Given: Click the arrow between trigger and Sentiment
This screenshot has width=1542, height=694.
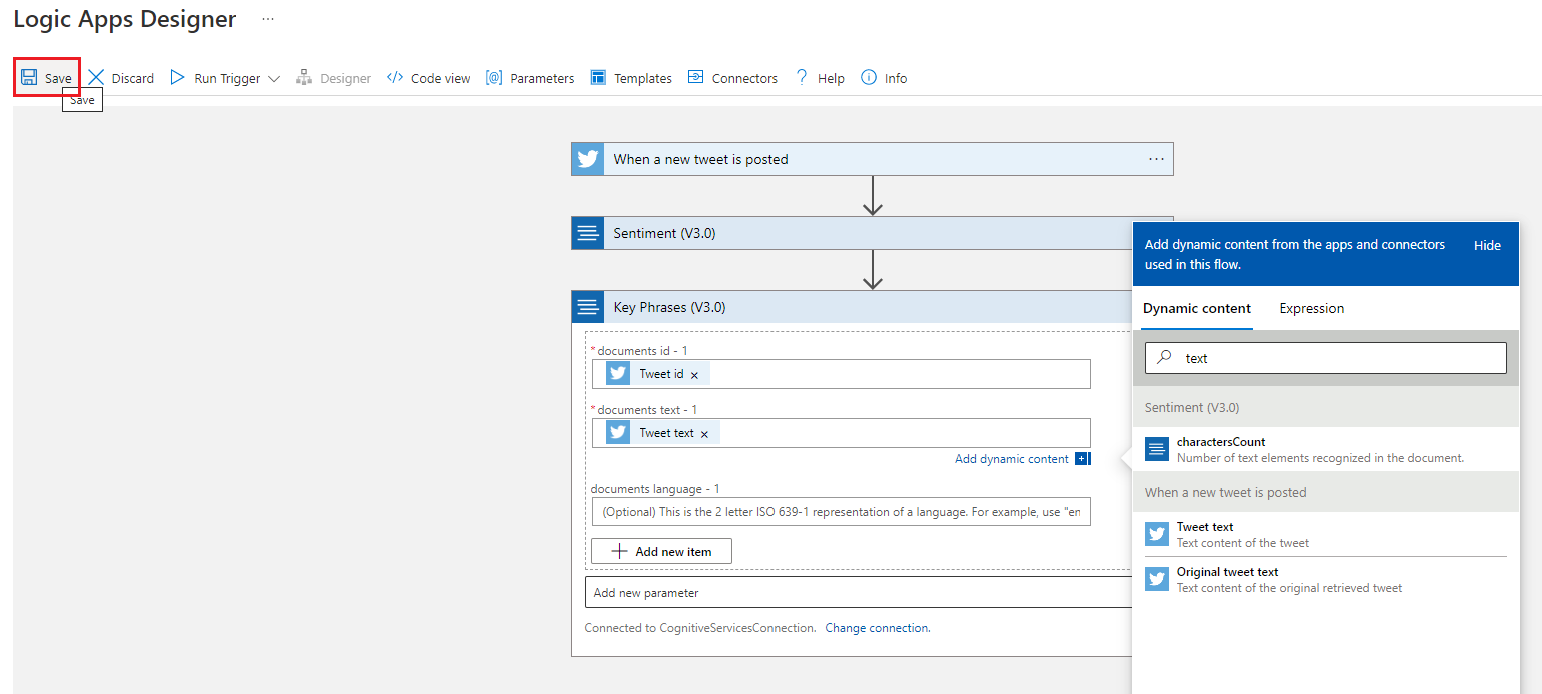Looking at the screenshot, I should click(873, 196).
